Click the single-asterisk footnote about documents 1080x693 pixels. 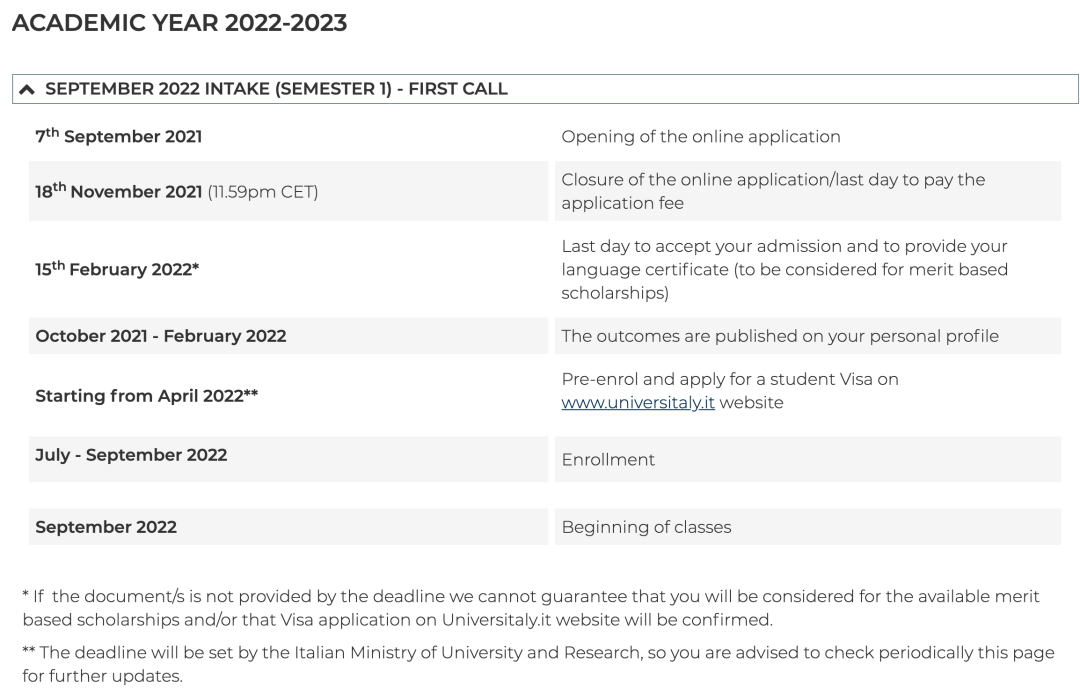(x=520, y=607)
